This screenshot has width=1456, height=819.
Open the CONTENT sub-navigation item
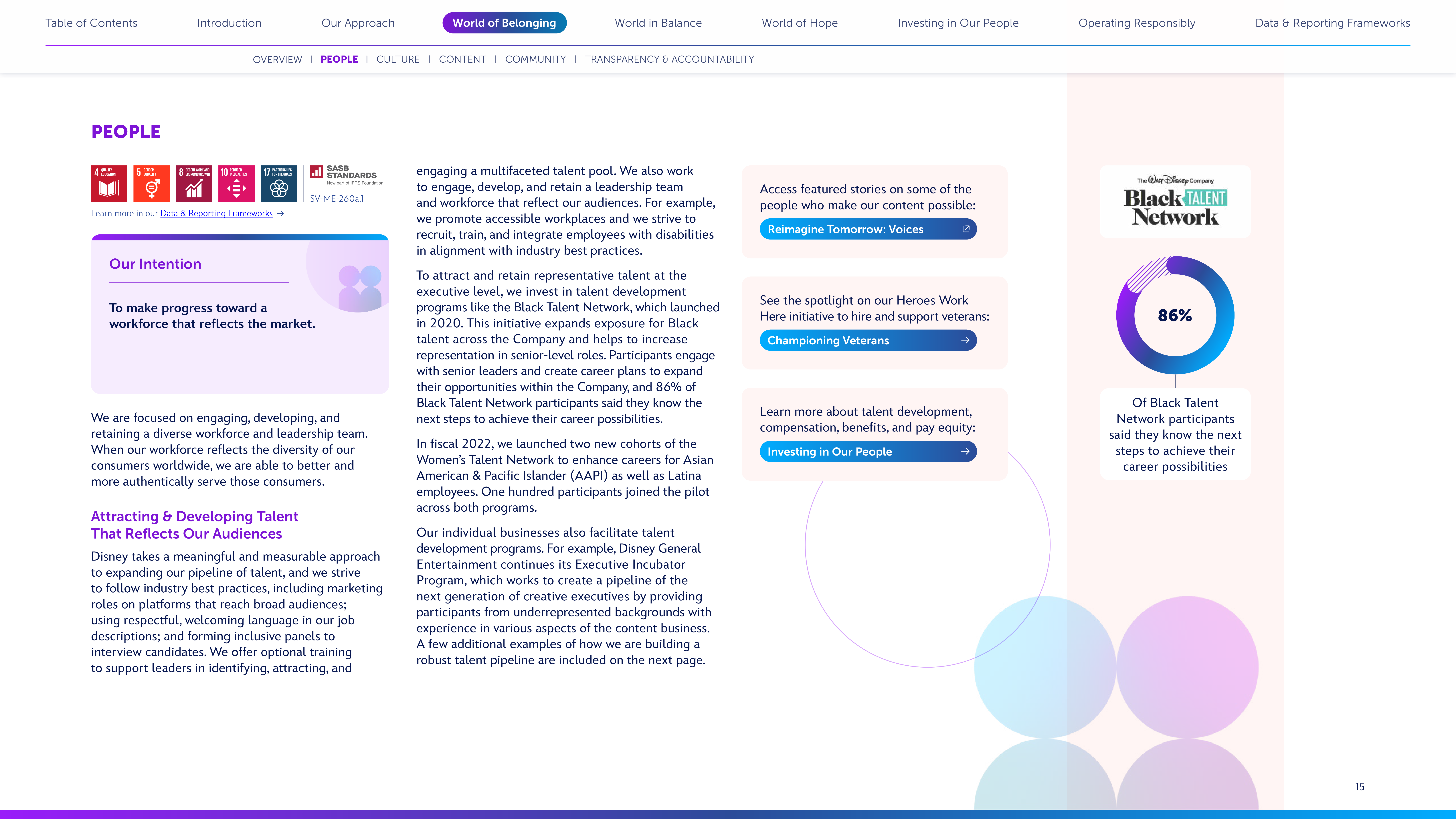pos(462,59)
